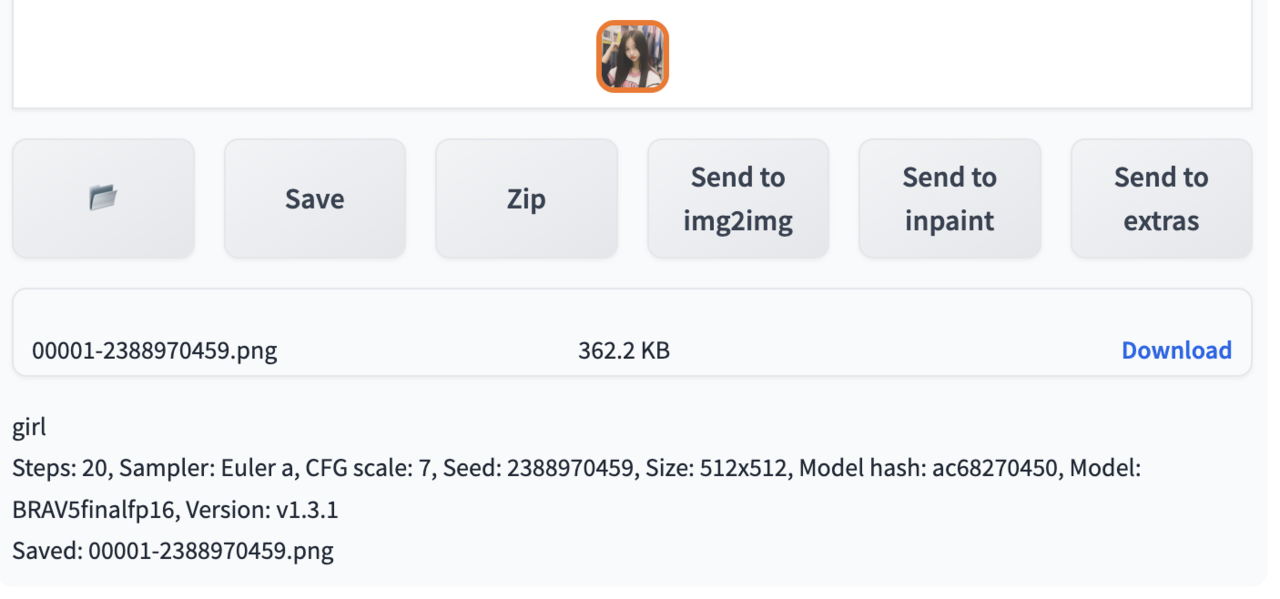
Task: Send the image to img2img
Action: coord(738,198)
